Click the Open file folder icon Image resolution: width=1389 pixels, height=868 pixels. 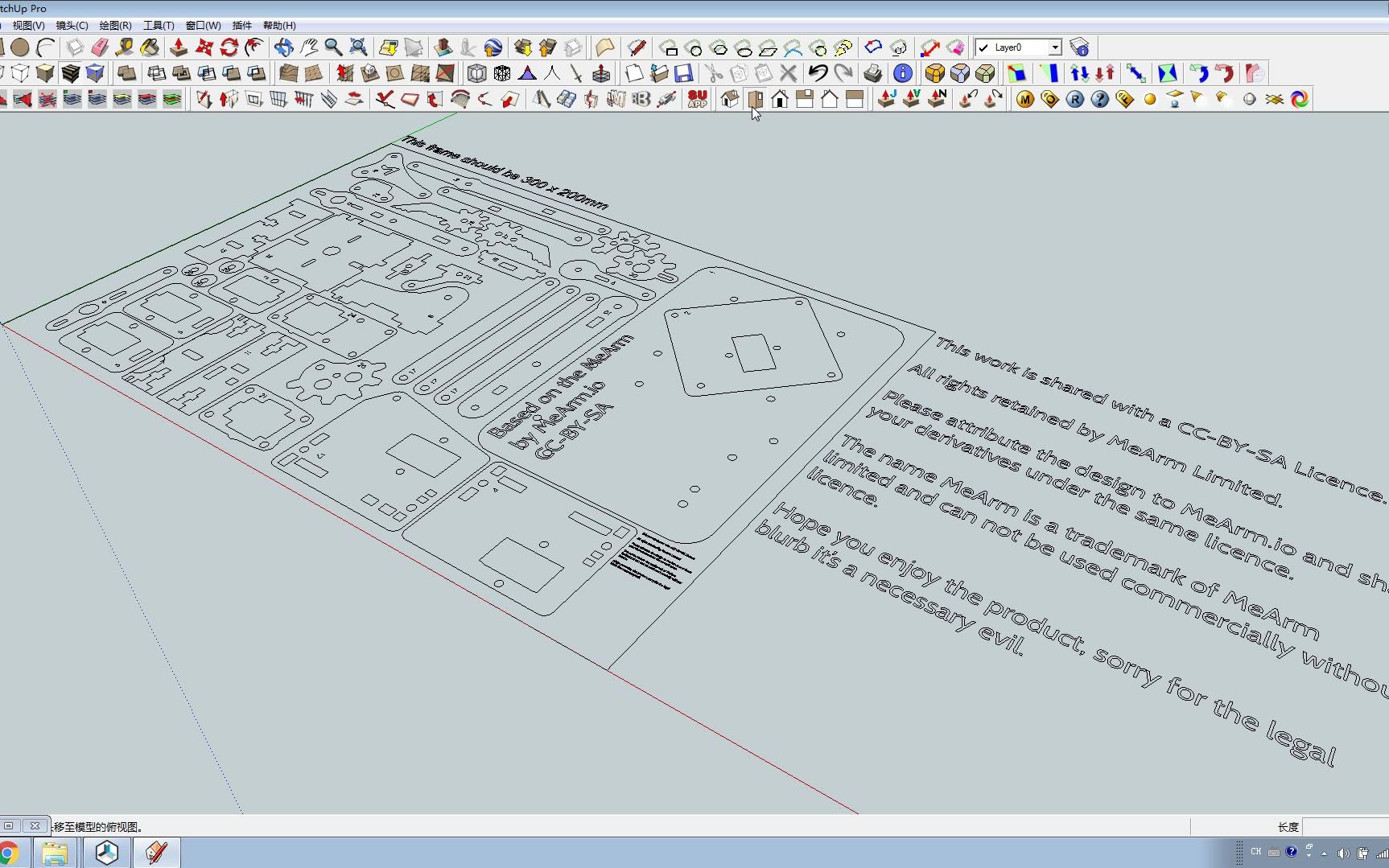coord(659,73)
